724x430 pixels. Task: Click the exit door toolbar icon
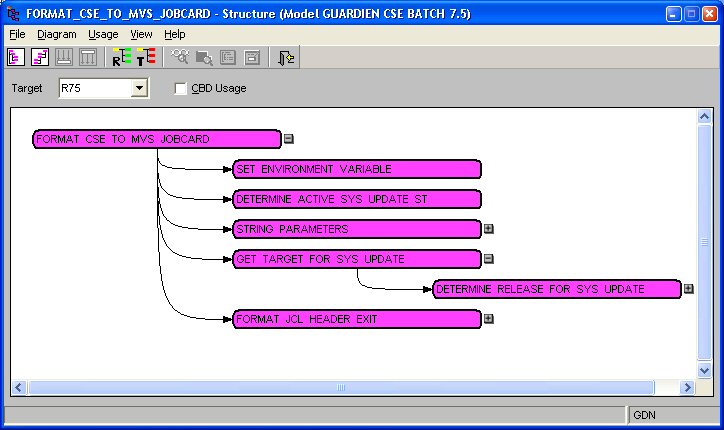click(x=286, y=58)
